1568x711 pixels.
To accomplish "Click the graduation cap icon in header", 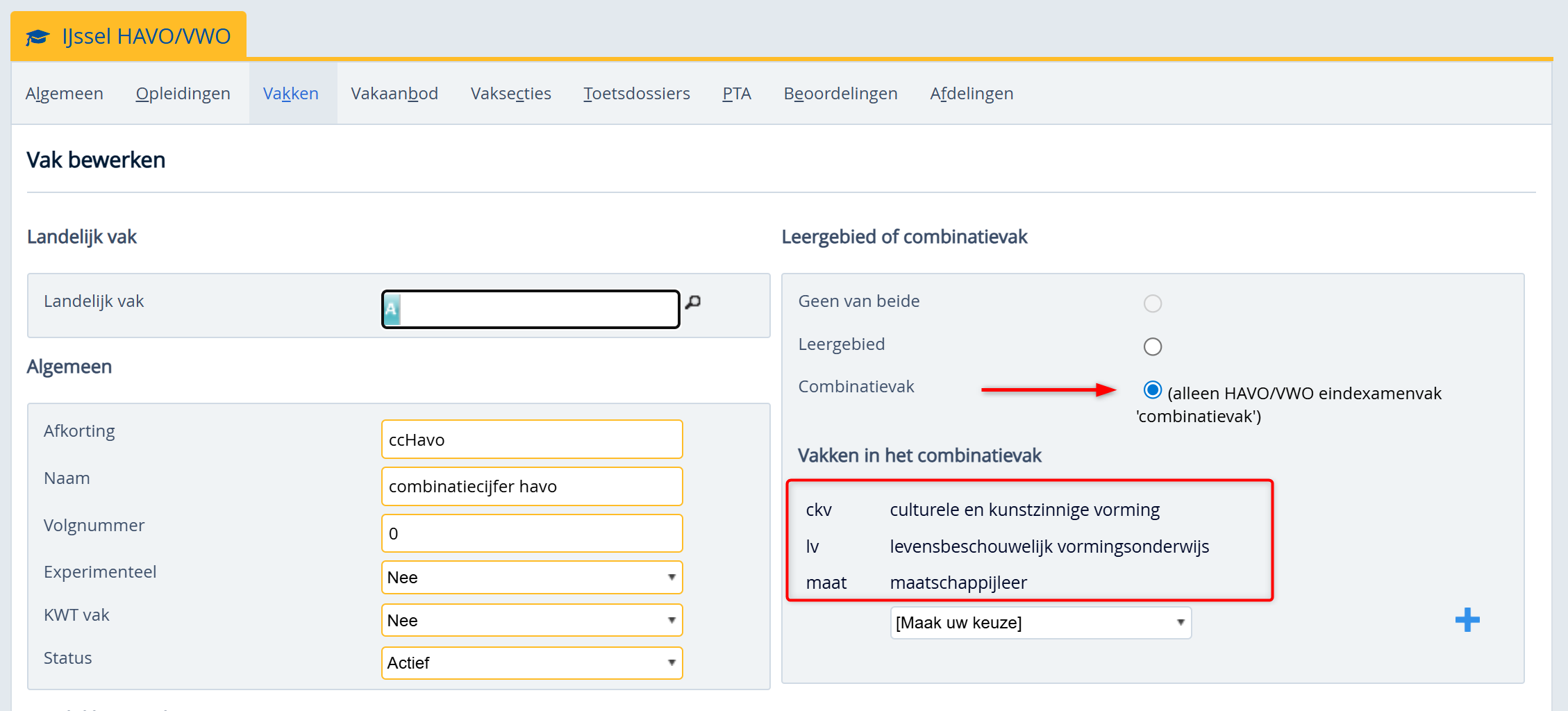I will (x=37, y=37).
